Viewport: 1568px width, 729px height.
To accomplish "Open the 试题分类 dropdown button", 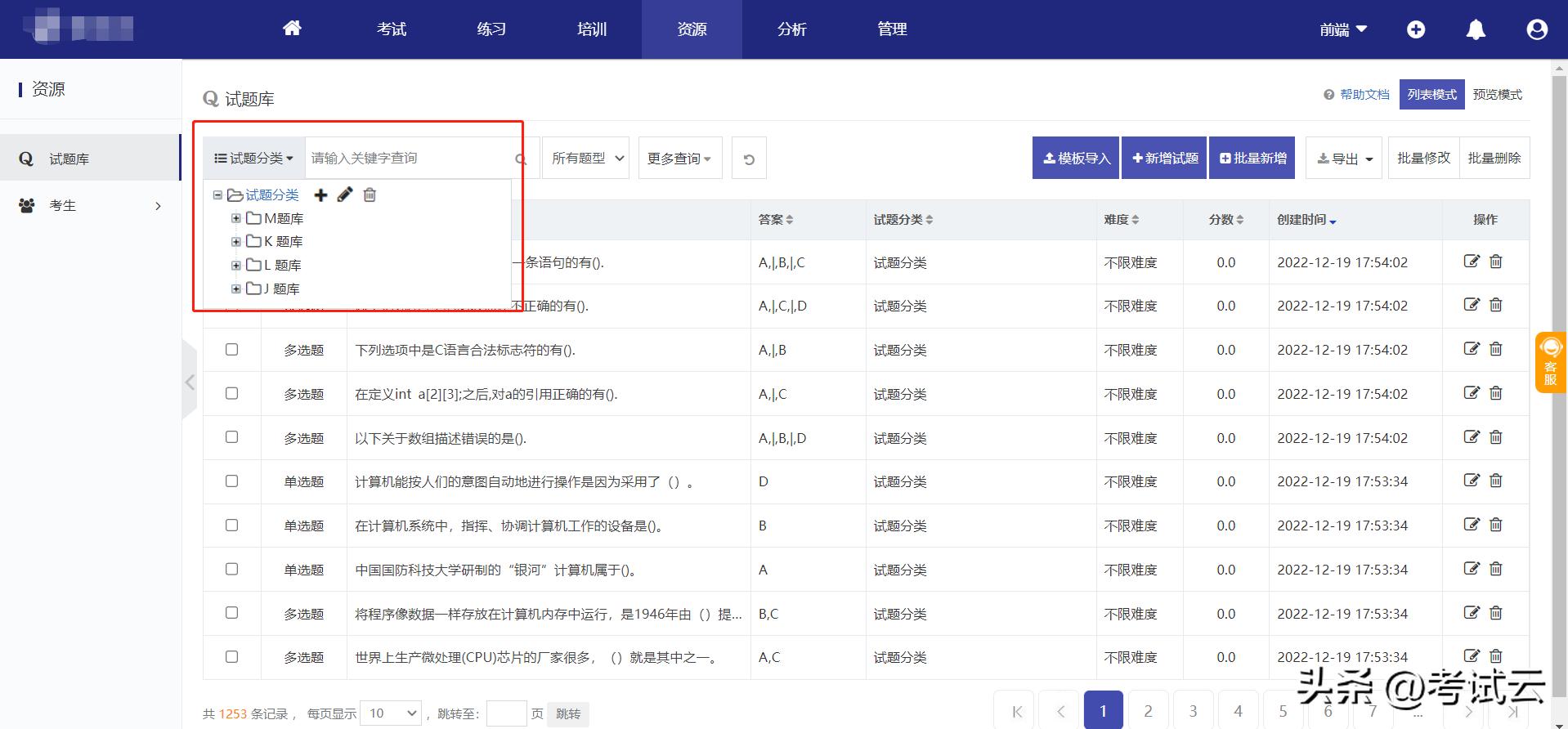I will [254, 159].
